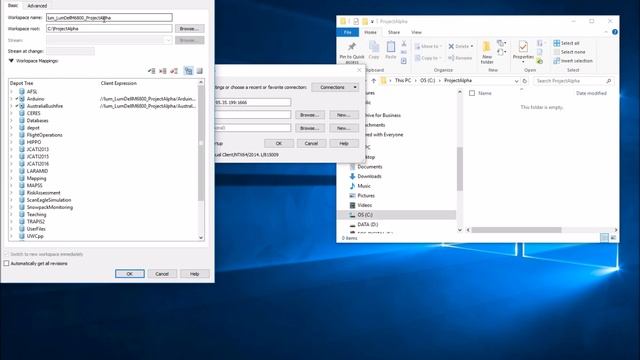The height and width of the screenshot is (360, 640).
Task: Click refresh icon beside Explorer address bar
Action: [x=525, y=81]
